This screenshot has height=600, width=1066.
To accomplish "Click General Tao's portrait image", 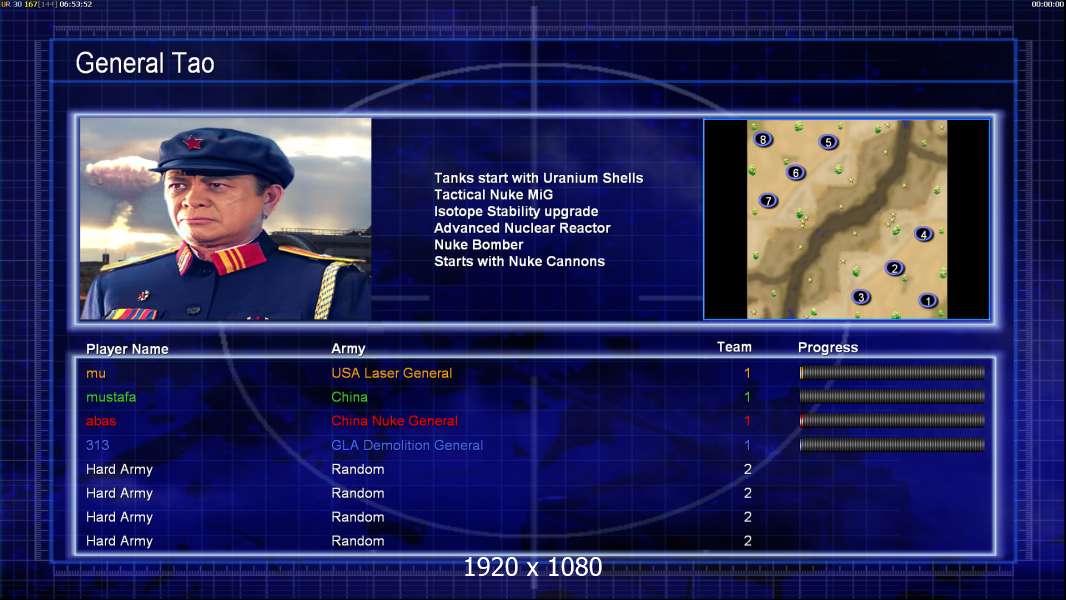I will pyautogui.click(x=226, y=219).
